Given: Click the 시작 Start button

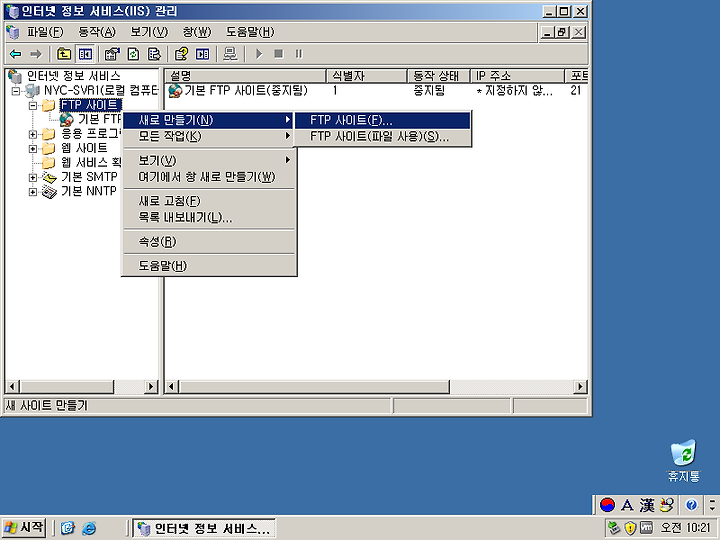Looking at the screenshot, I should 24,528.
